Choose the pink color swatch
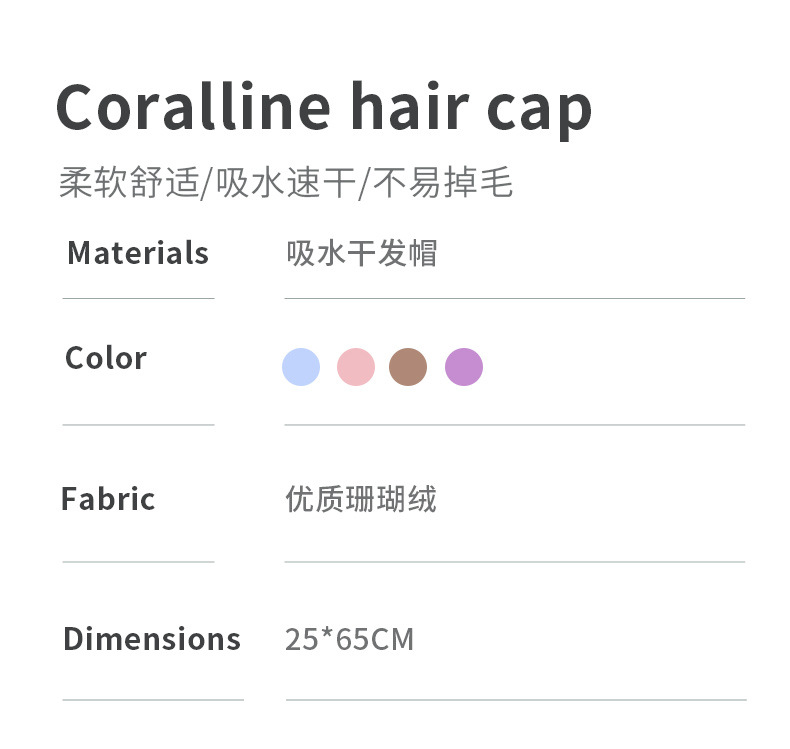790x749 pixels. [x=356, y=367]
